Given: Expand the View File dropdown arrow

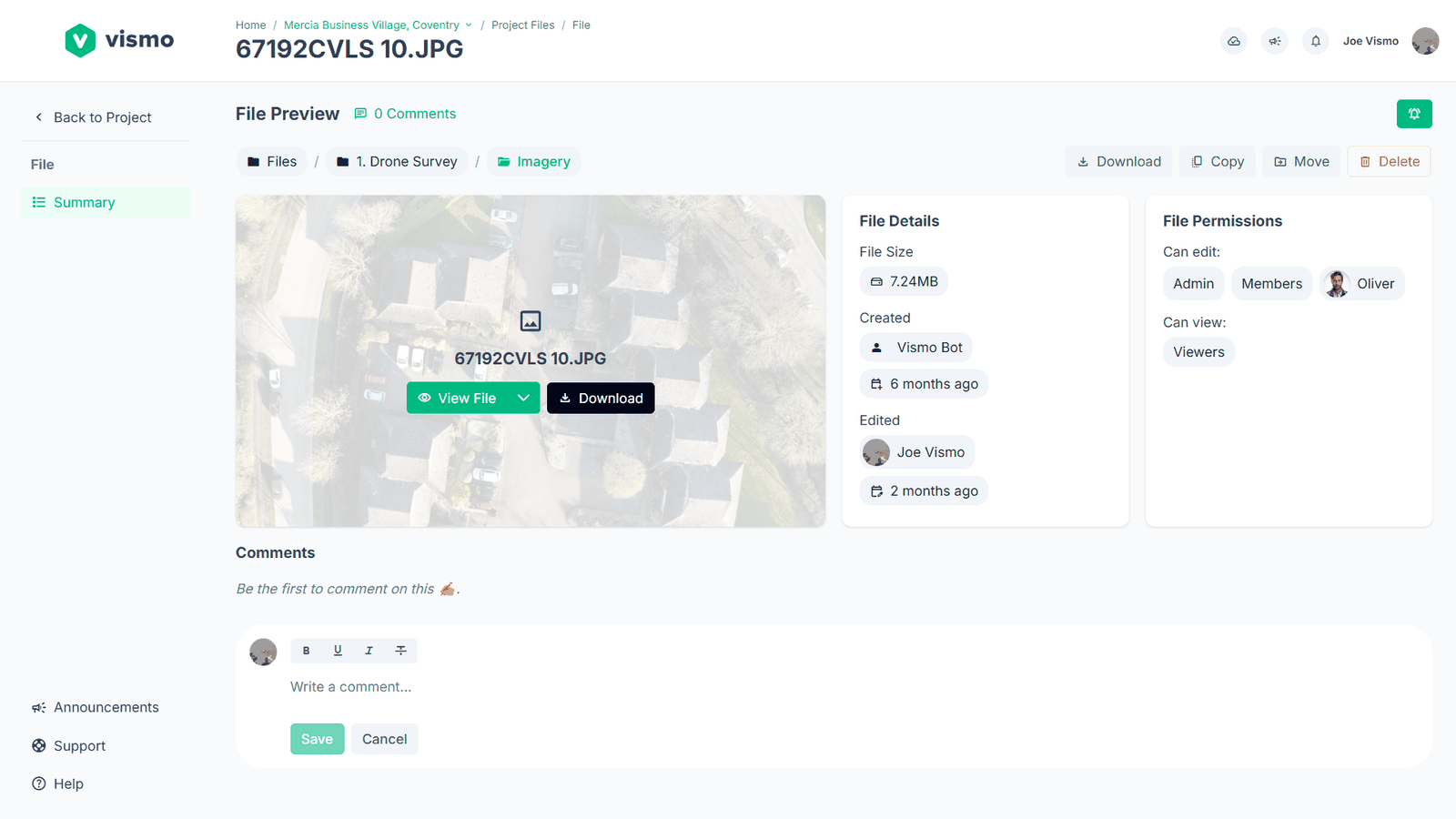Looking at the screenshot, I should [x=523, y=398].
